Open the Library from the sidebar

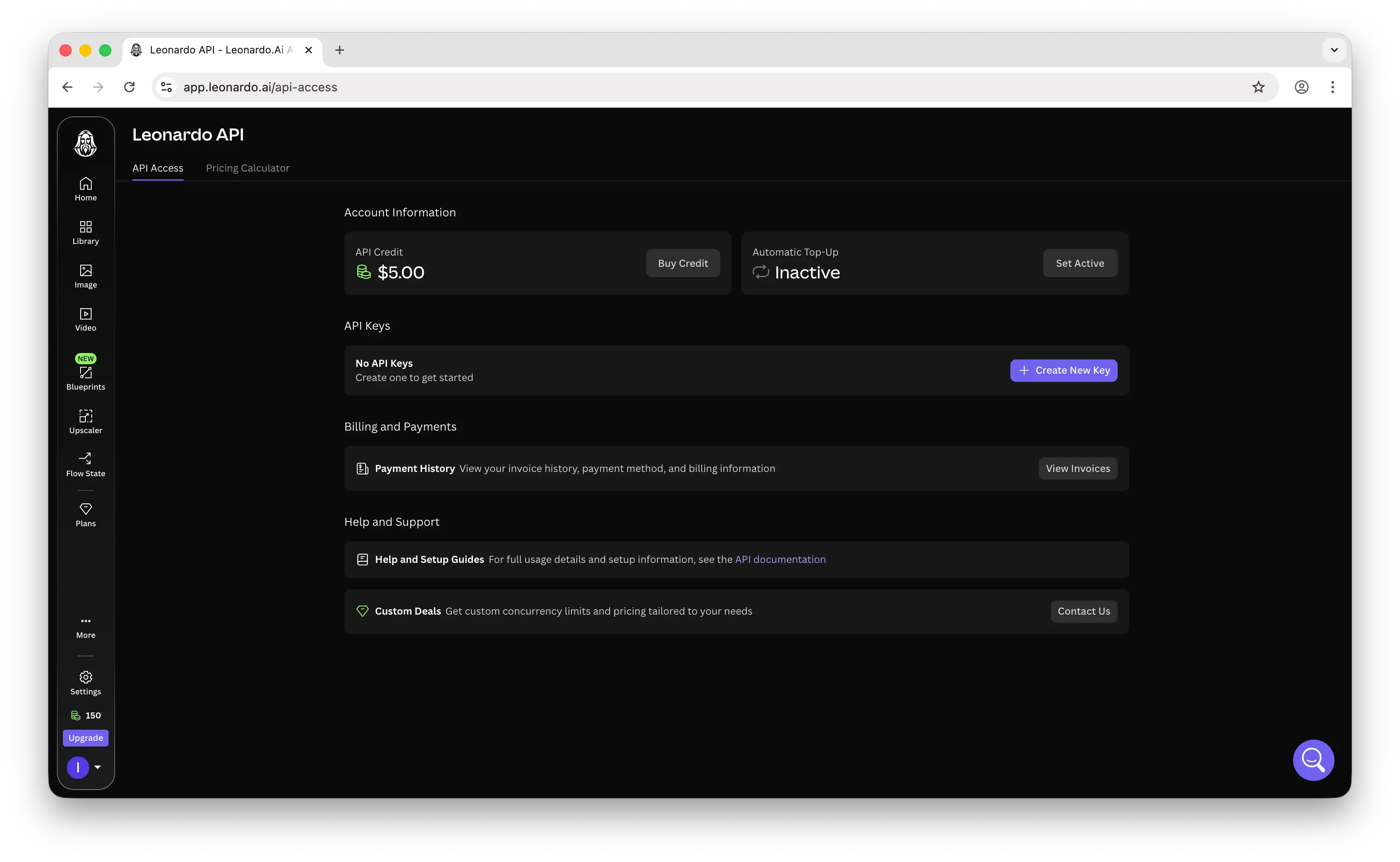tap(85, 232)
